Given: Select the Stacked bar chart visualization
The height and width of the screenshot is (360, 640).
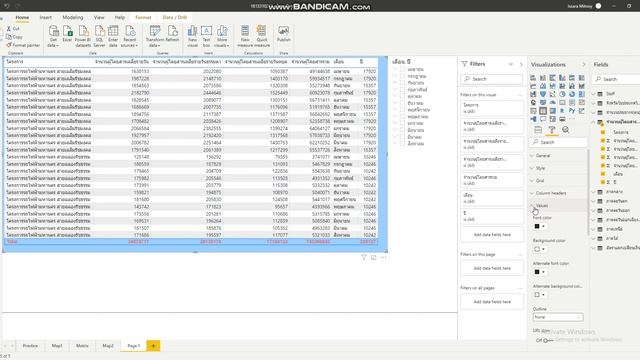Looking at the screenshot, I should coord(533,78).
